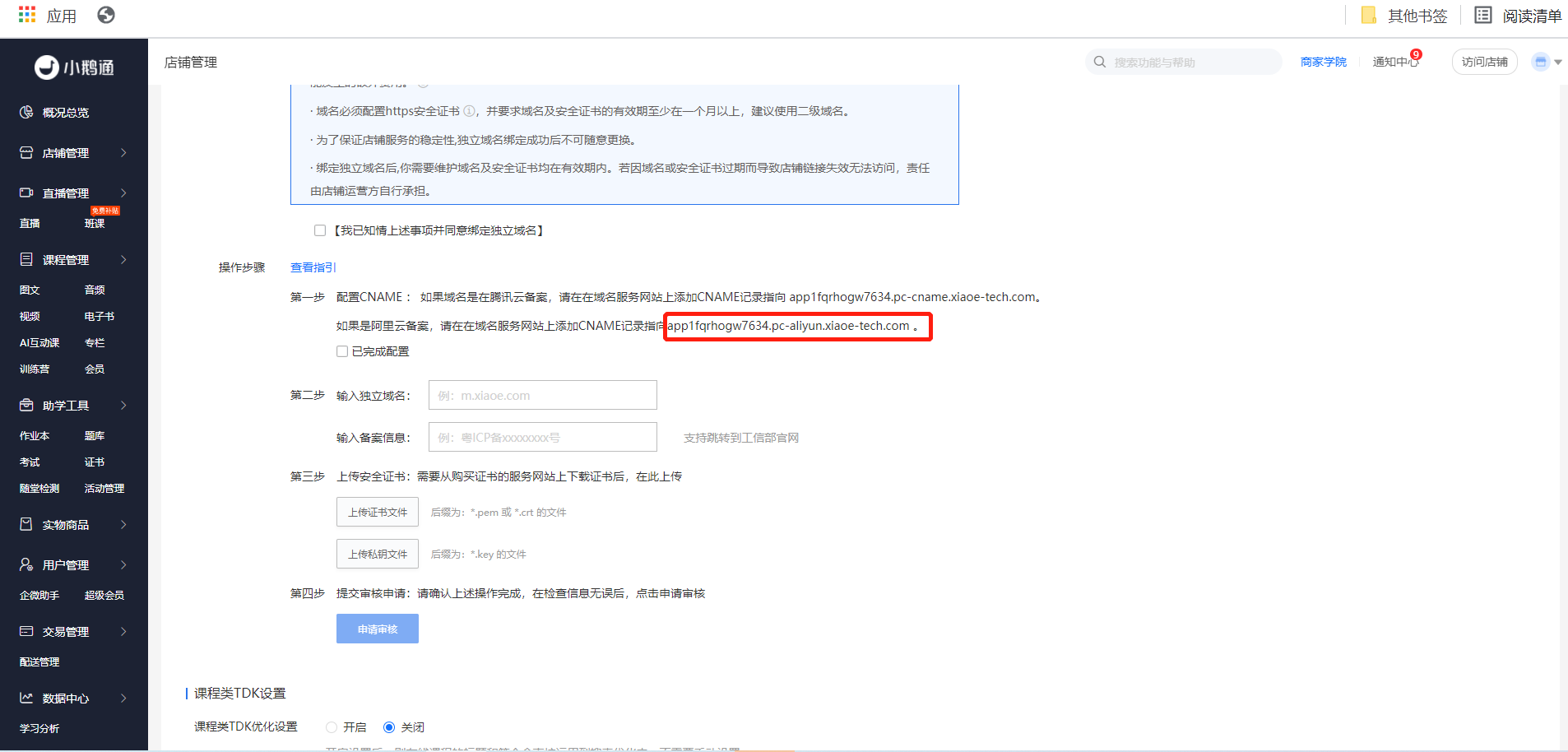
Task: Check the 我已知情上述事项 agreement checkbox
Action: [x=320, y=230]
